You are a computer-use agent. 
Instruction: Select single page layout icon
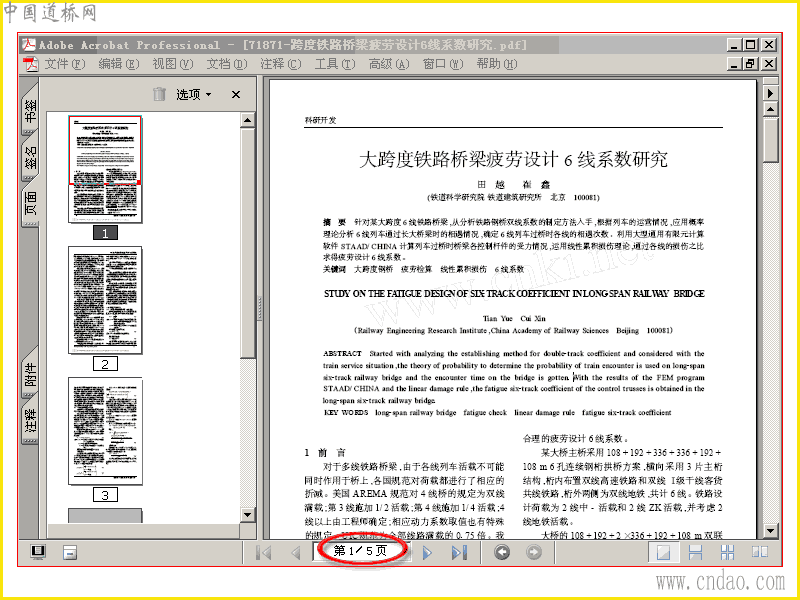coord(663,552)
